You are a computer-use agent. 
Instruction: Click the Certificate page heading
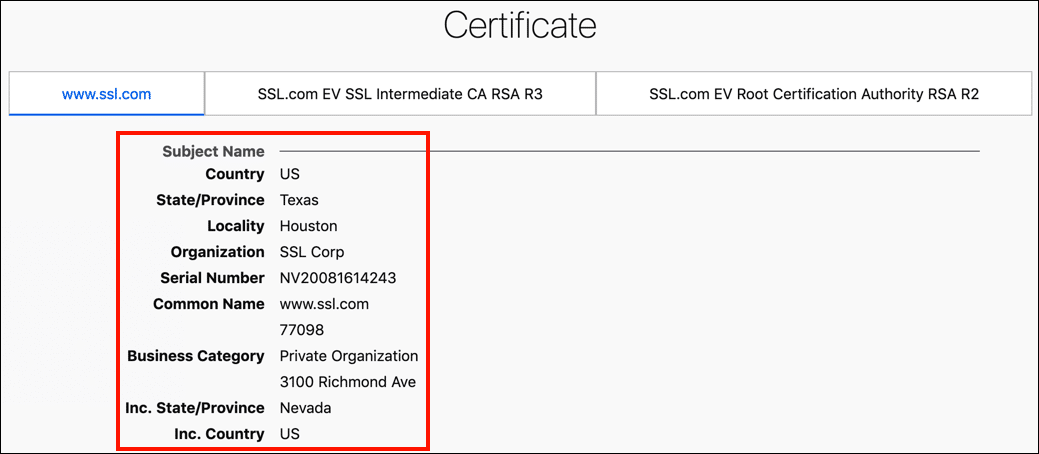point(519,27)
